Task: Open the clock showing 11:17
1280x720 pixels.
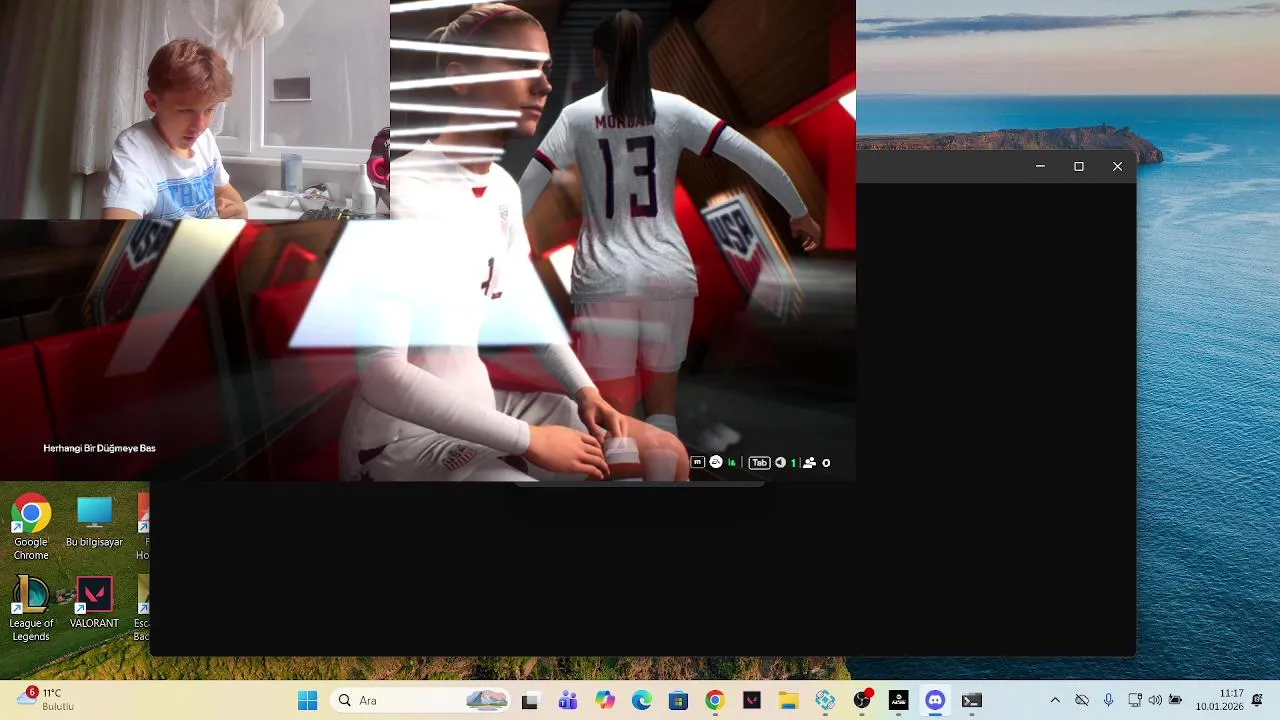Action: tap(1218, 700)
